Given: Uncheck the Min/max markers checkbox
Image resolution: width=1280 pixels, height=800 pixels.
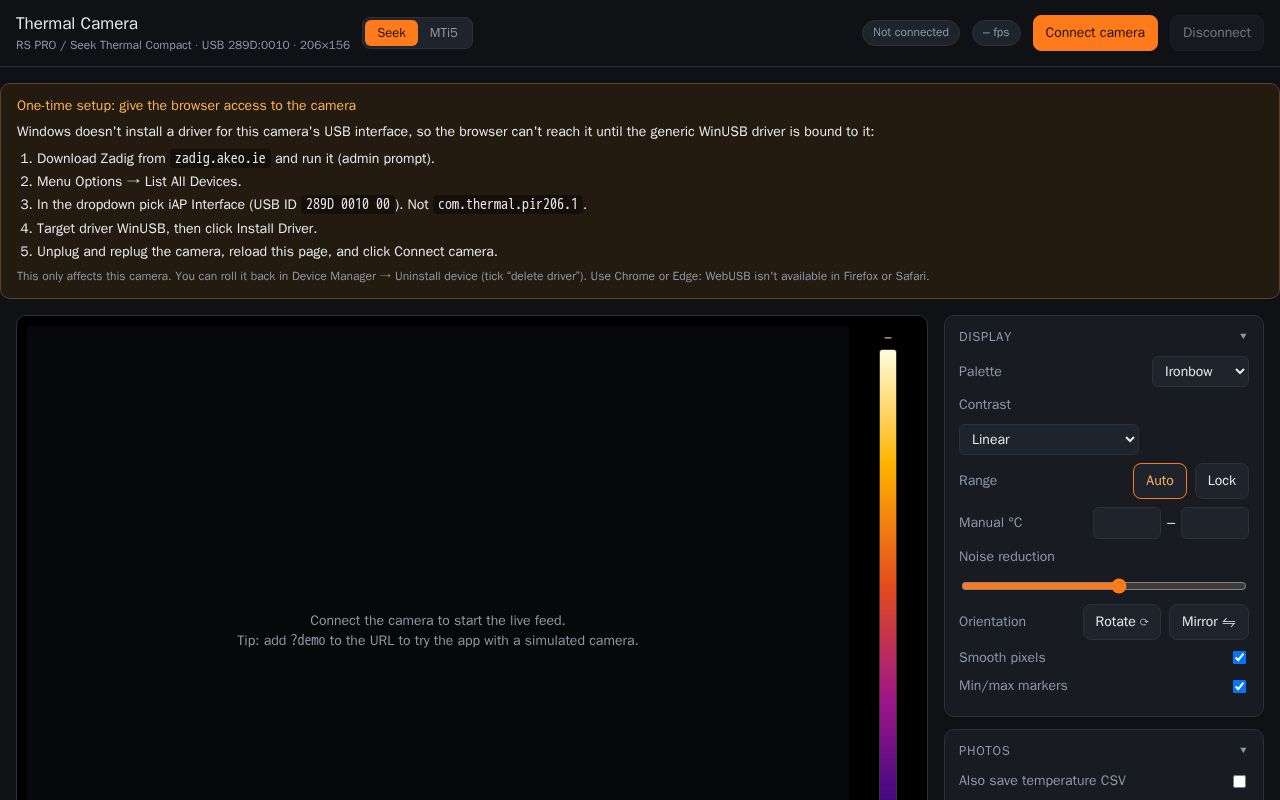Looking at the screenshot, I should [1239, 686].
